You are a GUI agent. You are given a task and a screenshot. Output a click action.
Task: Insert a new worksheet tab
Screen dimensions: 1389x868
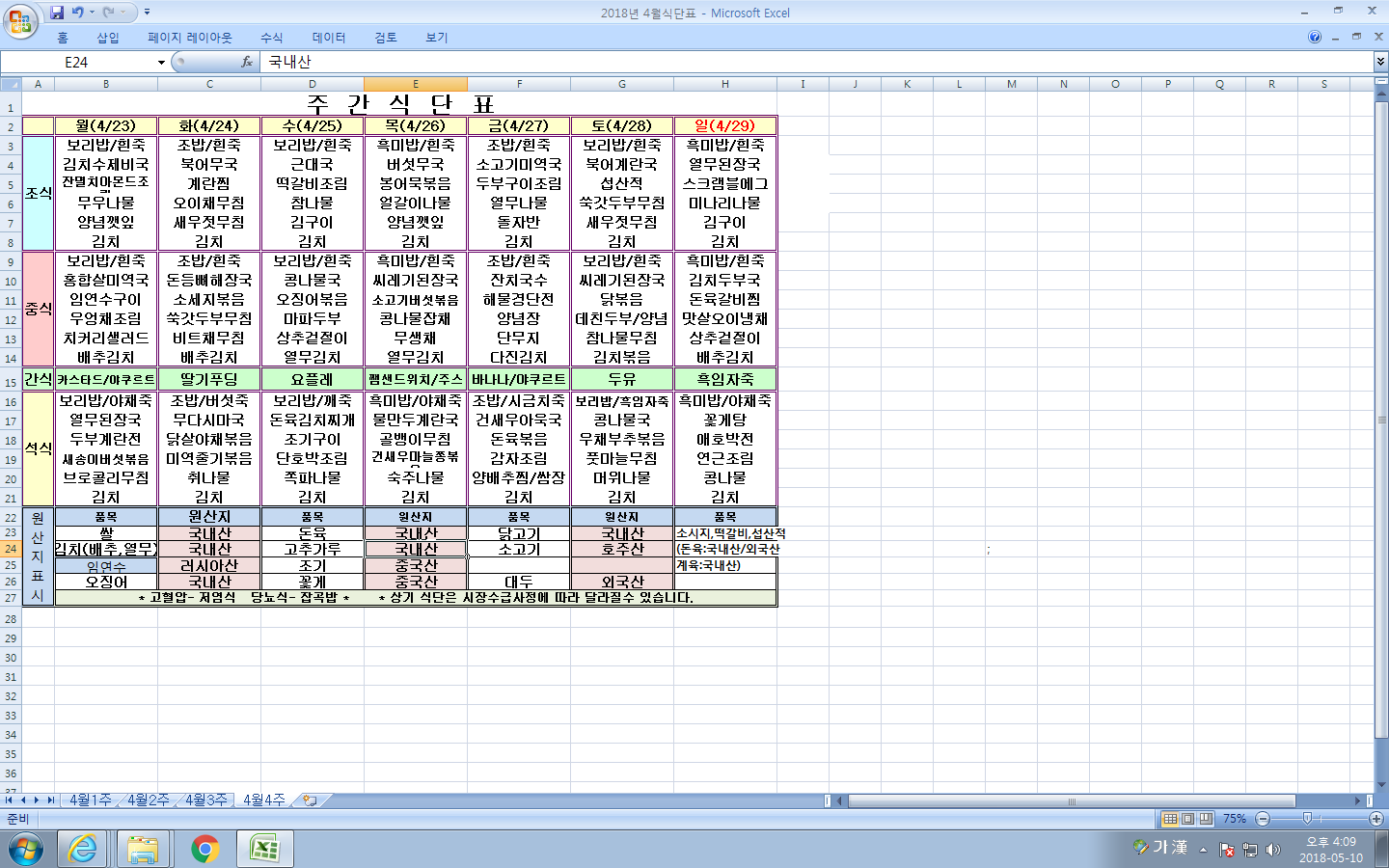click(x=310, y=800)
